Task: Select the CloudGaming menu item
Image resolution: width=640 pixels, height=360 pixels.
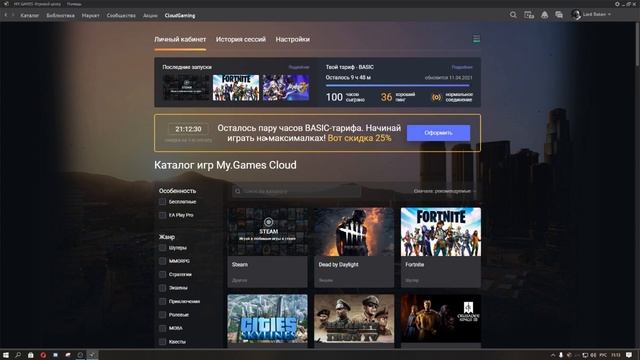Action: (180, 16)
